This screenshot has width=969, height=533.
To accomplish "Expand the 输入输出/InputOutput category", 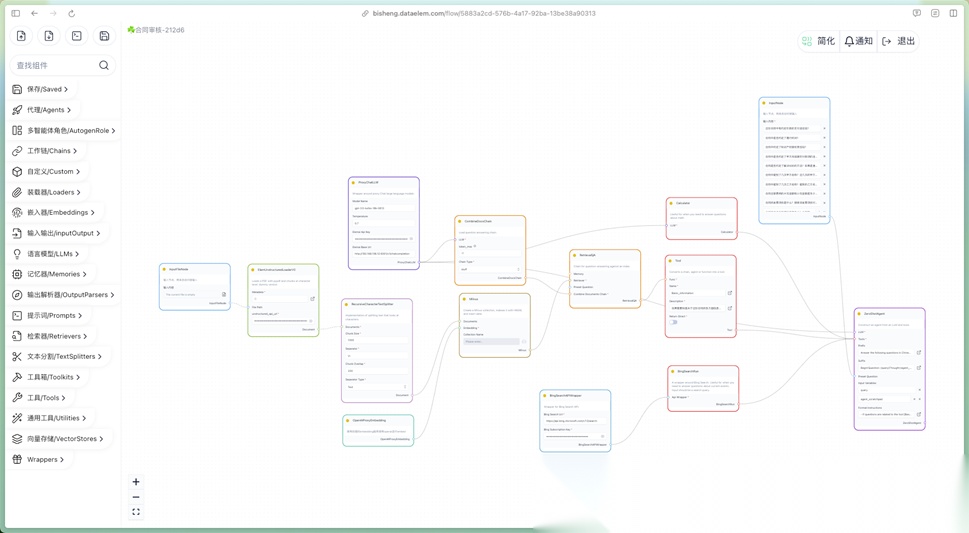I will tap(57, 233).
